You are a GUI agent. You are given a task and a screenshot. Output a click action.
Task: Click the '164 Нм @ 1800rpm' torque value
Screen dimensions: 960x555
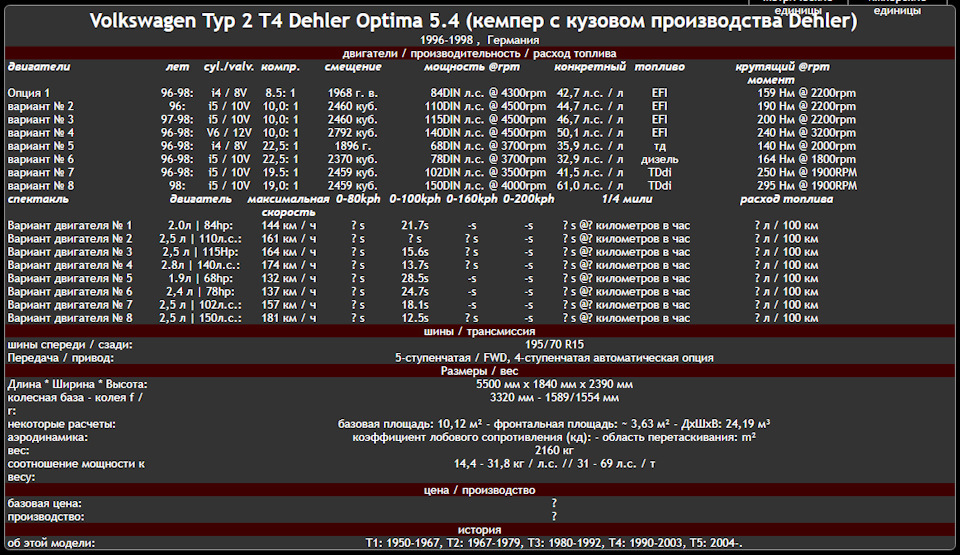click(806, 159)
